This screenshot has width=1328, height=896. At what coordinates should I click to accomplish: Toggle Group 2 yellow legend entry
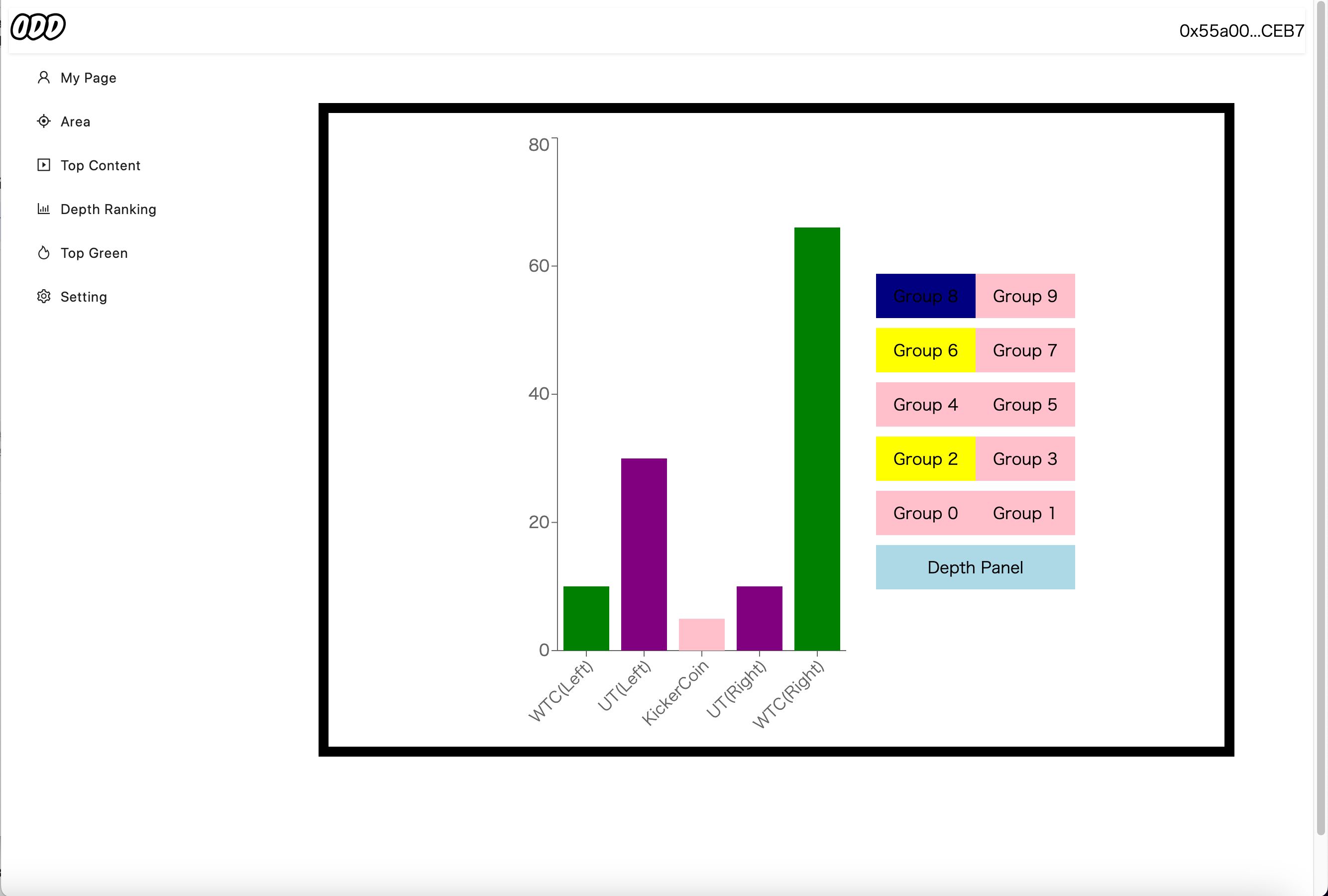click(x=925, y=459)
